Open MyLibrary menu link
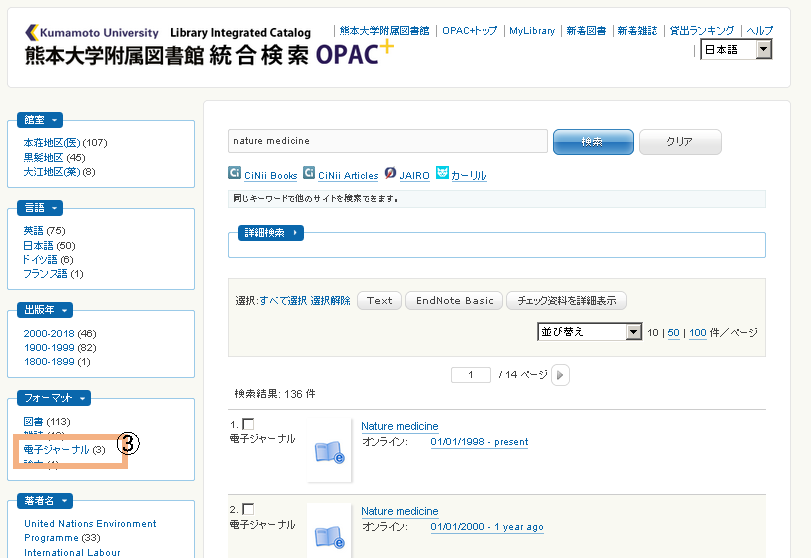Viewport: 811px width, 558px height. point(532,31)
